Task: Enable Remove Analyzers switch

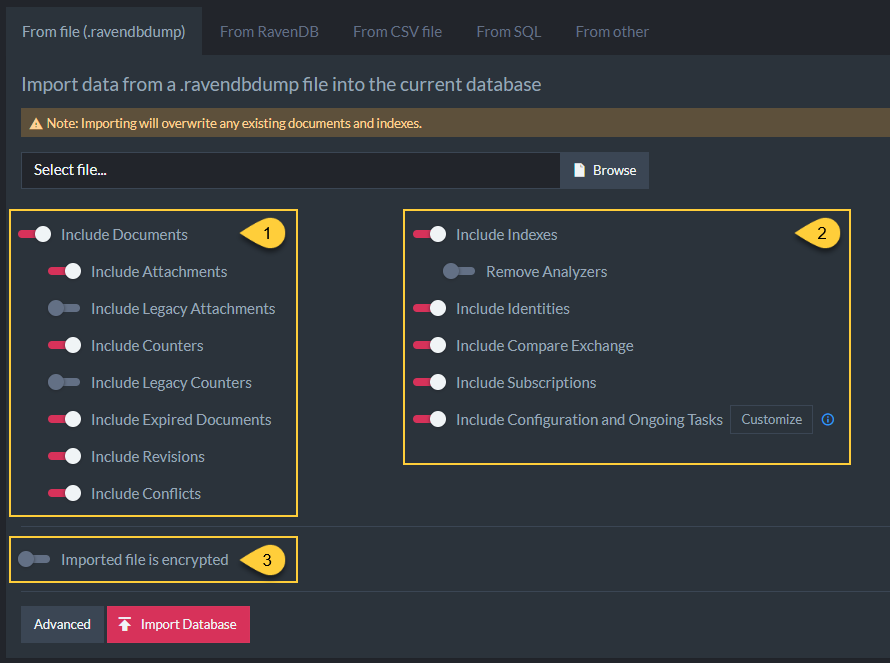Action: [x=460, y=271]
